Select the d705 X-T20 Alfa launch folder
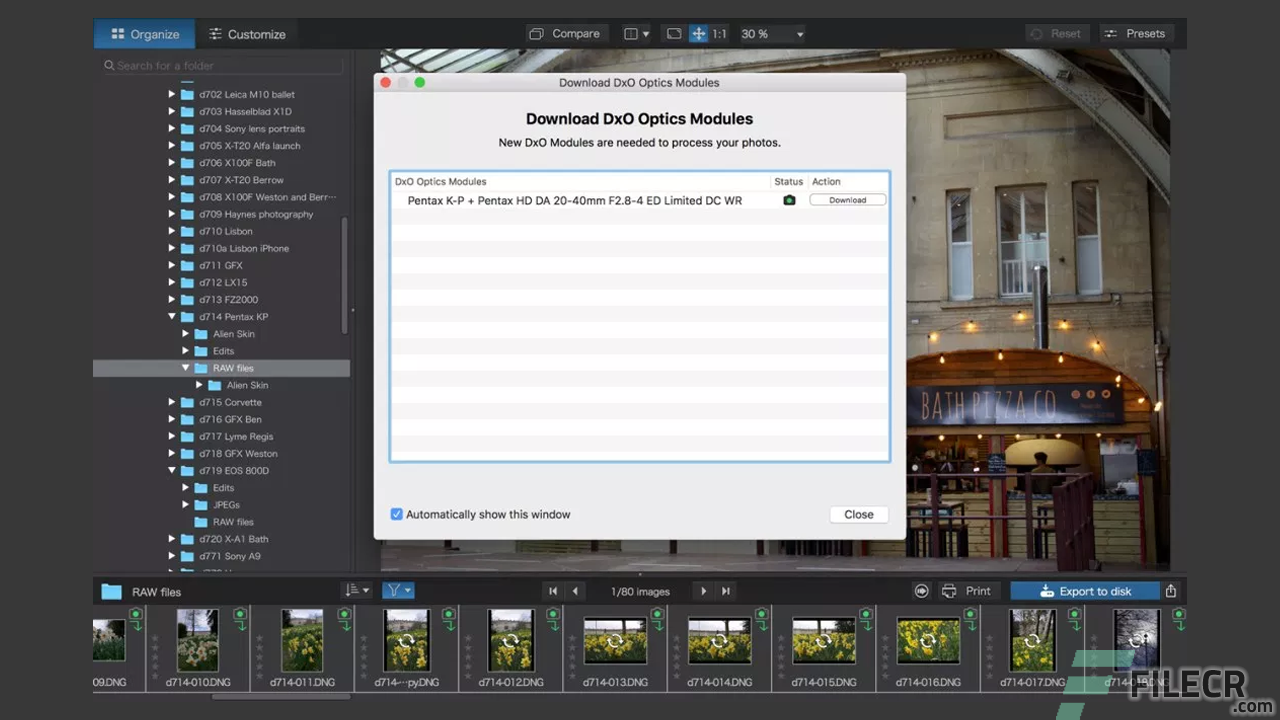 pos(249,145)
